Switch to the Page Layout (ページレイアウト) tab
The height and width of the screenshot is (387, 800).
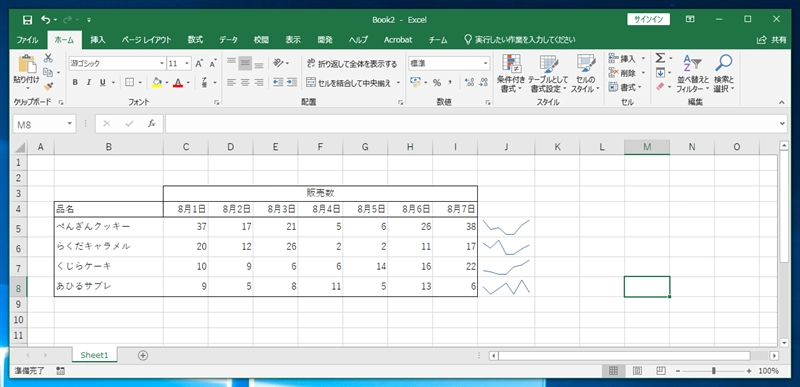click(146, 40)
